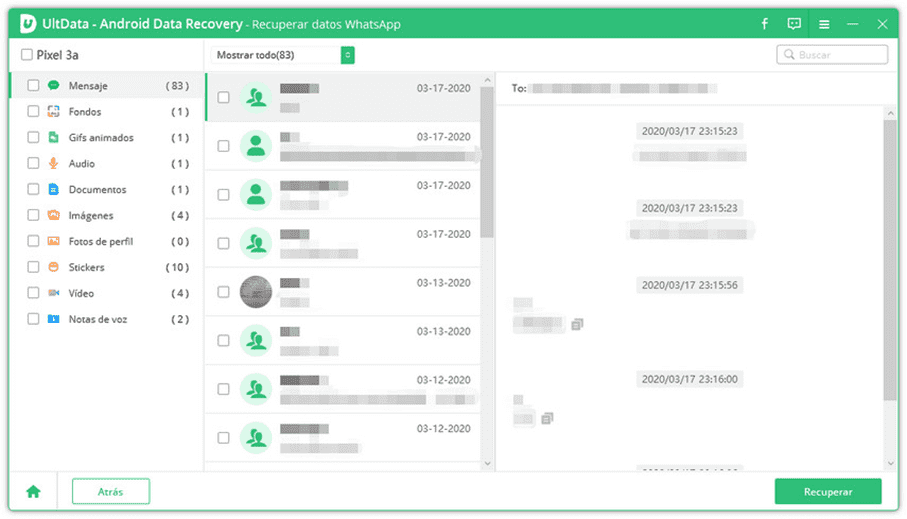Check the Stickers category checkbox
907x519 pixels.
coord(34,267)
